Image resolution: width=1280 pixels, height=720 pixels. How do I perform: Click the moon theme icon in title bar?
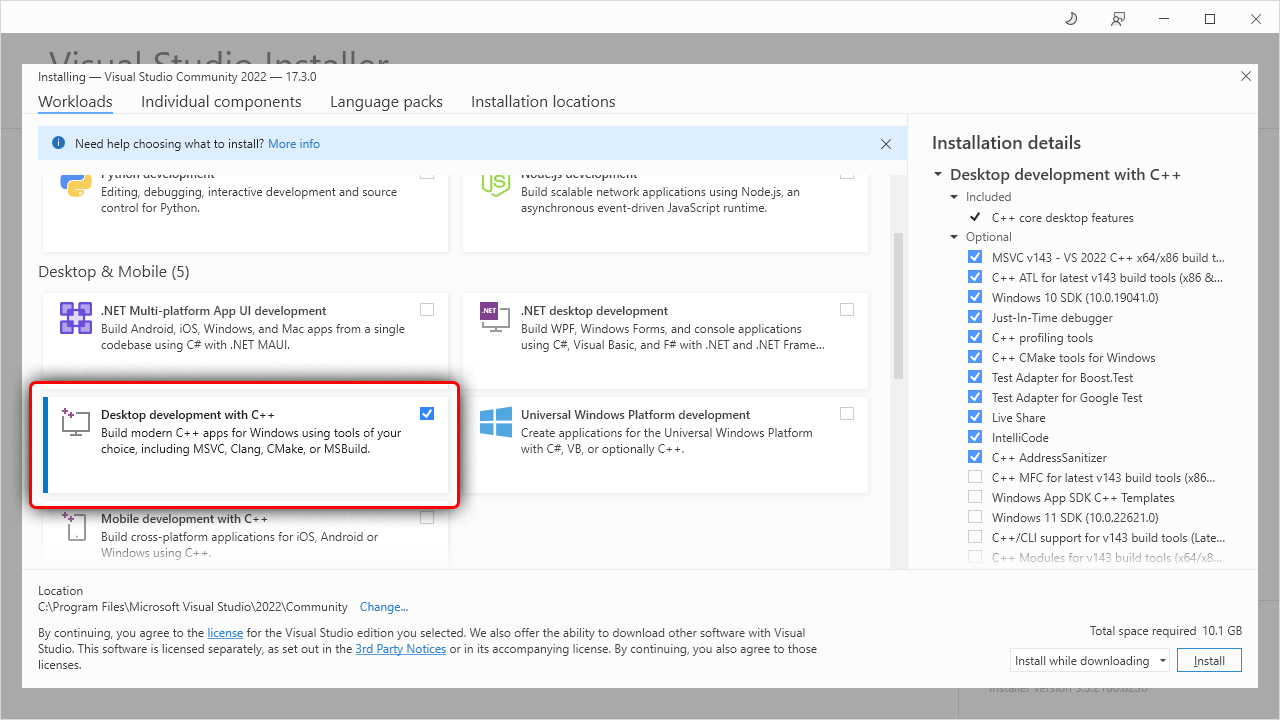click(x=1071, y=19)
